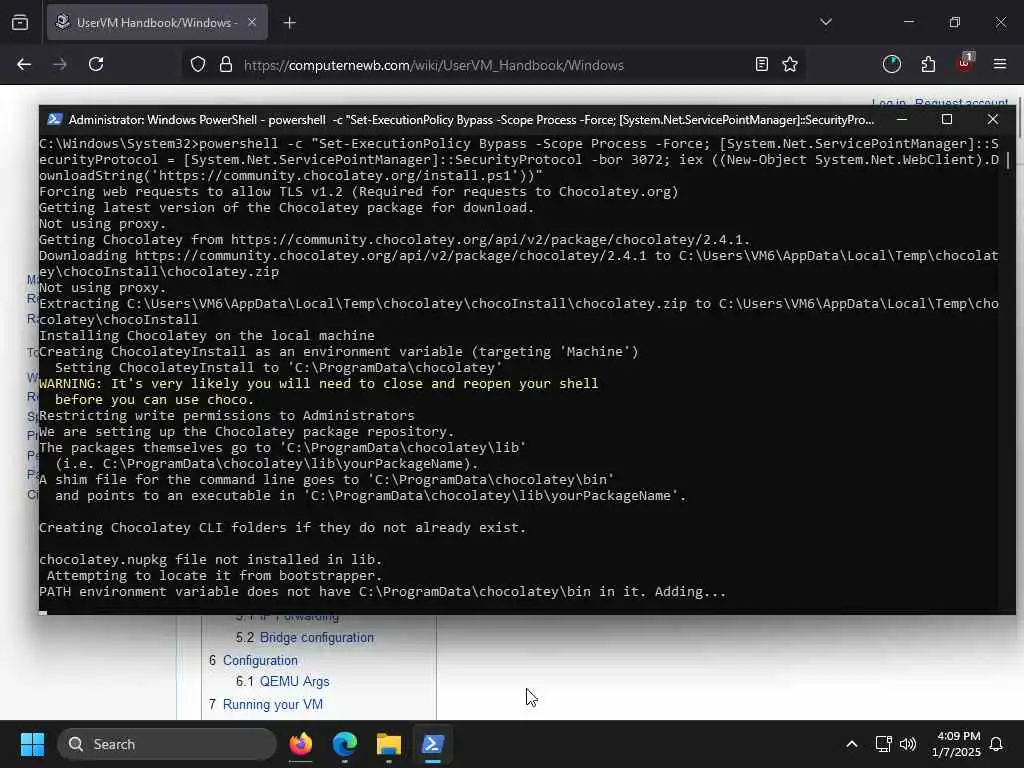Restore down the Firefox window
Viewport: 1024px width, 768px height.
pos(955,22)
